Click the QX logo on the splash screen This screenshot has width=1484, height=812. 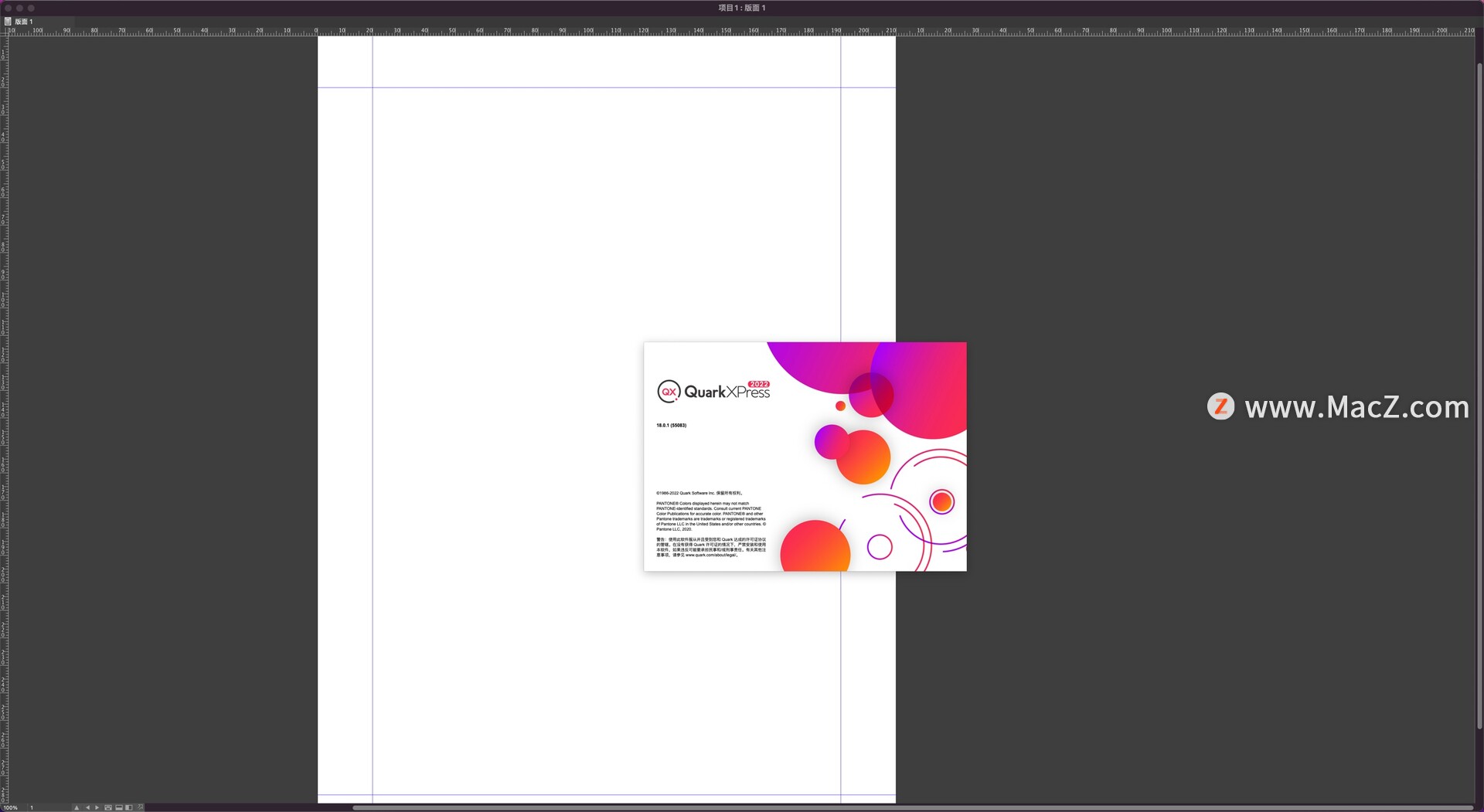(669, 392)
